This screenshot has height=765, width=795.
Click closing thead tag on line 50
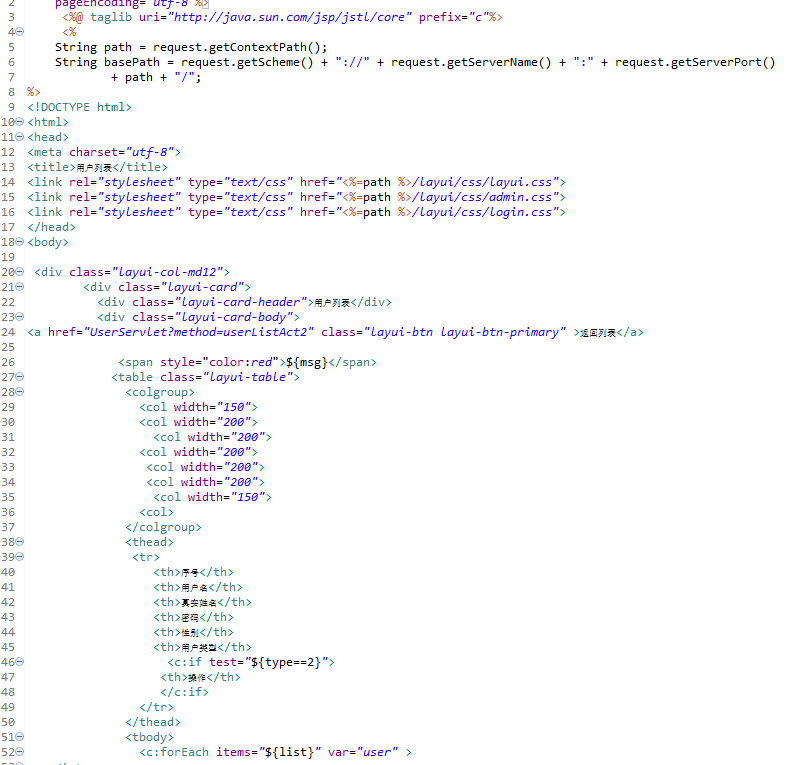[153, 722]
